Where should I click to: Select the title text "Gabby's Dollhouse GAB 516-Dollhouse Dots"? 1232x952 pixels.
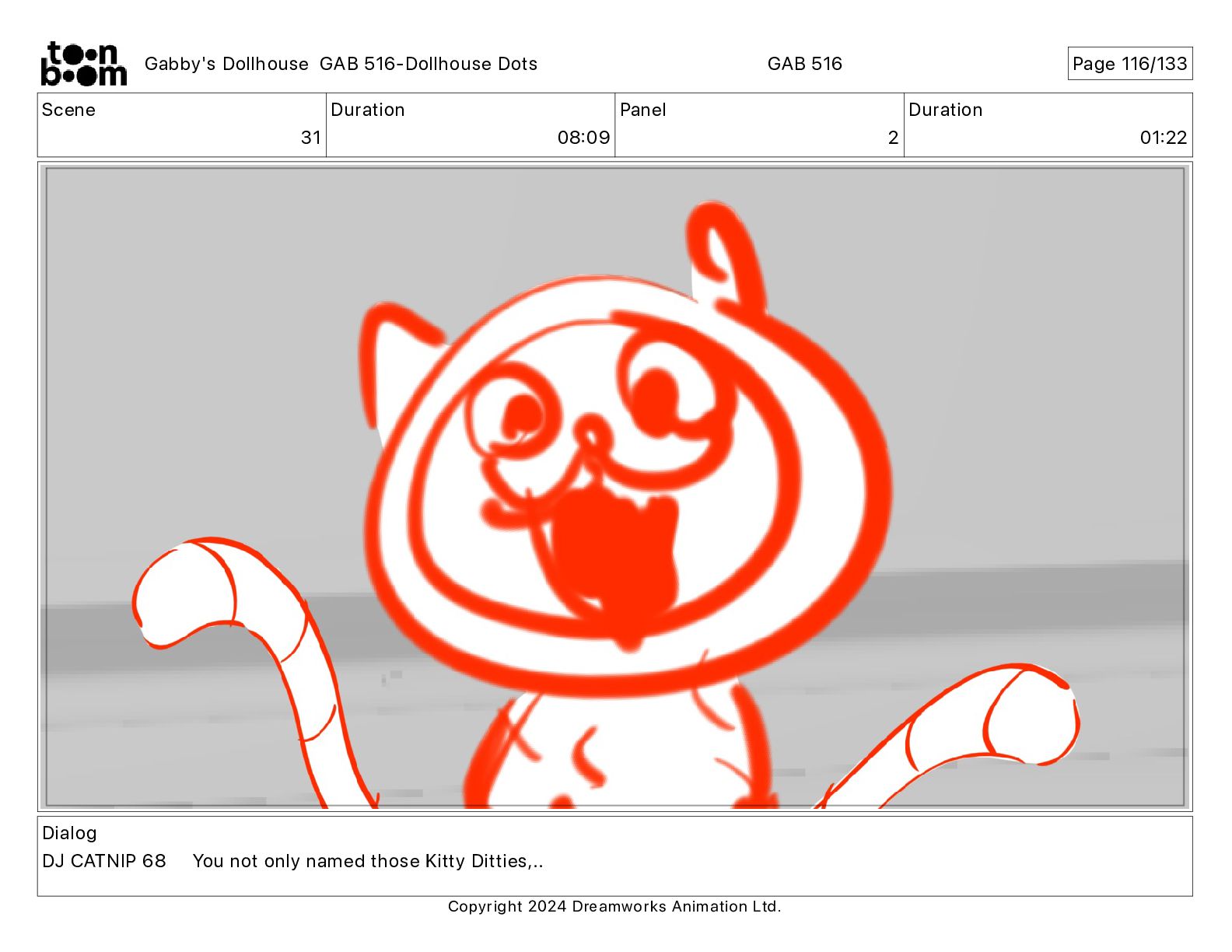(x=341, y=64)
